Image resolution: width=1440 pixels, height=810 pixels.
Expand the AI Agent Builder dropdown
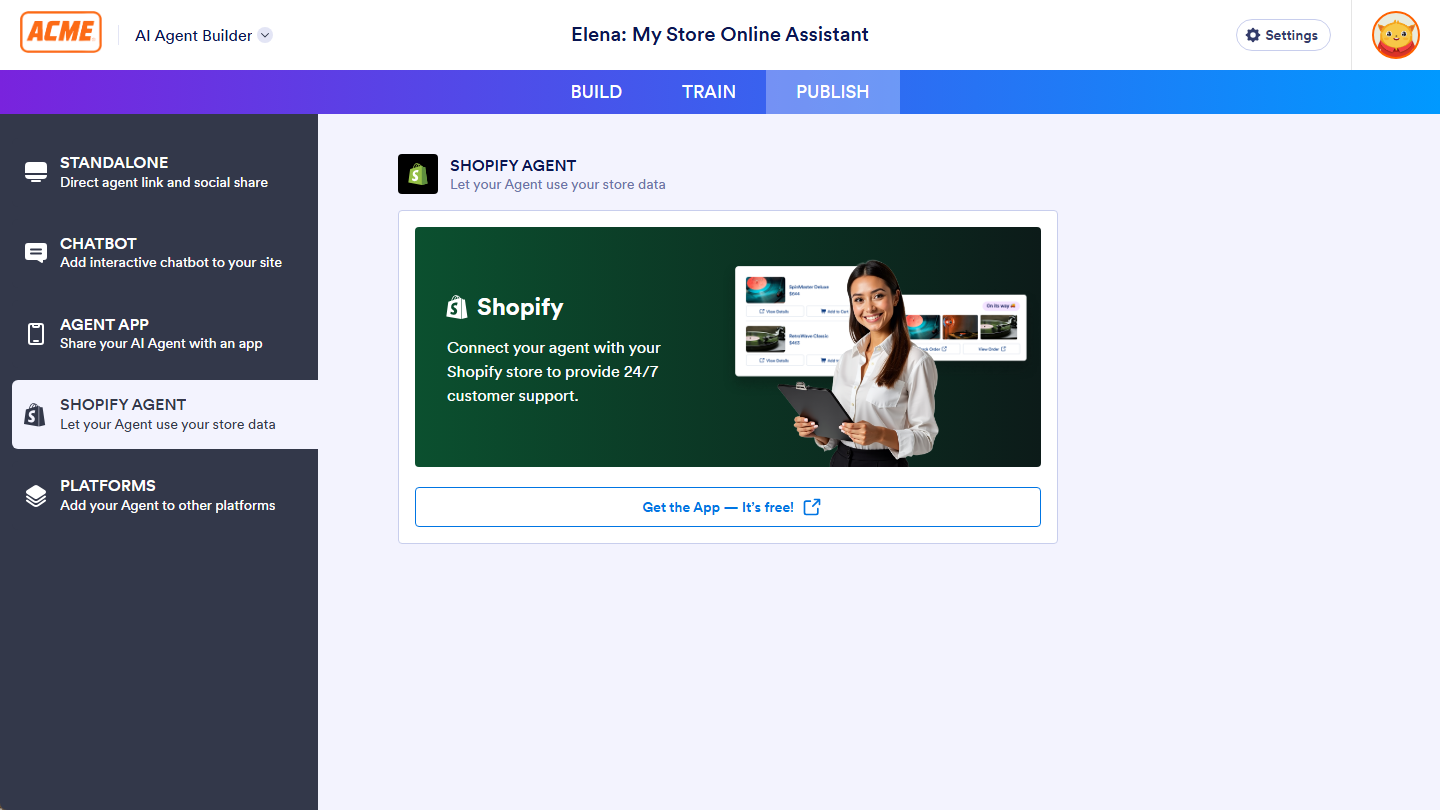coord(265,34)
